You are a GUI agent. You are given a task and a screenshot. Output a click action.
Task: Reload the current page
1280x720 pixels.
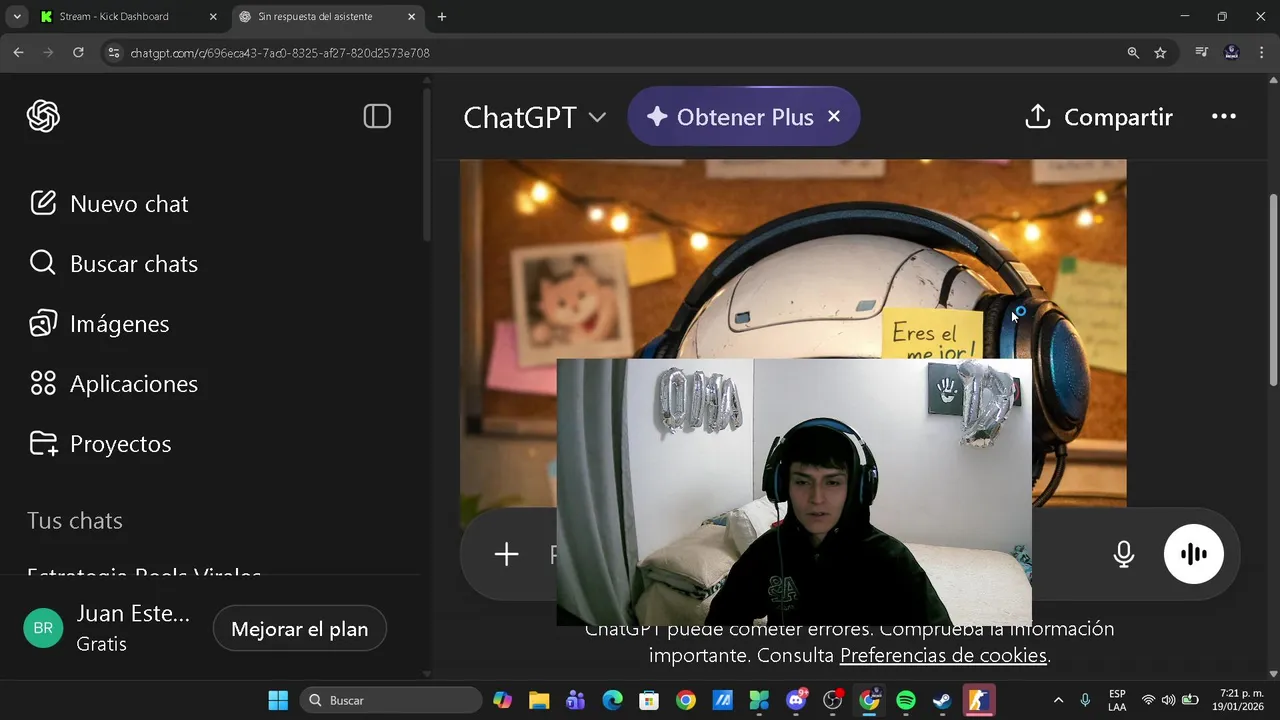pyautogui.click(x=78, y=53)
